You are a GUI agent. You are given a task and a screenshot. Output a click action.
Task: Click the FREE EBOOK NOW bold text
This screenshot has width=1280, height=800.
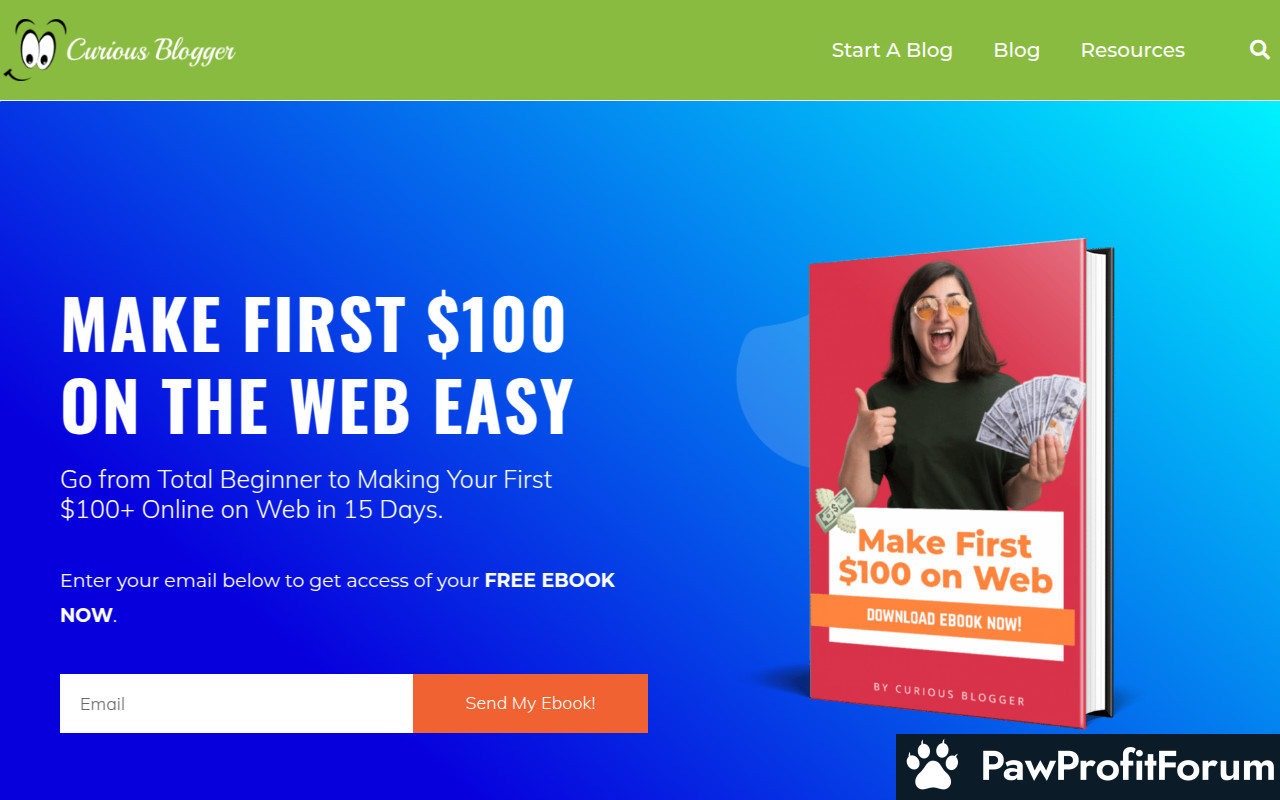coord(338,597)
